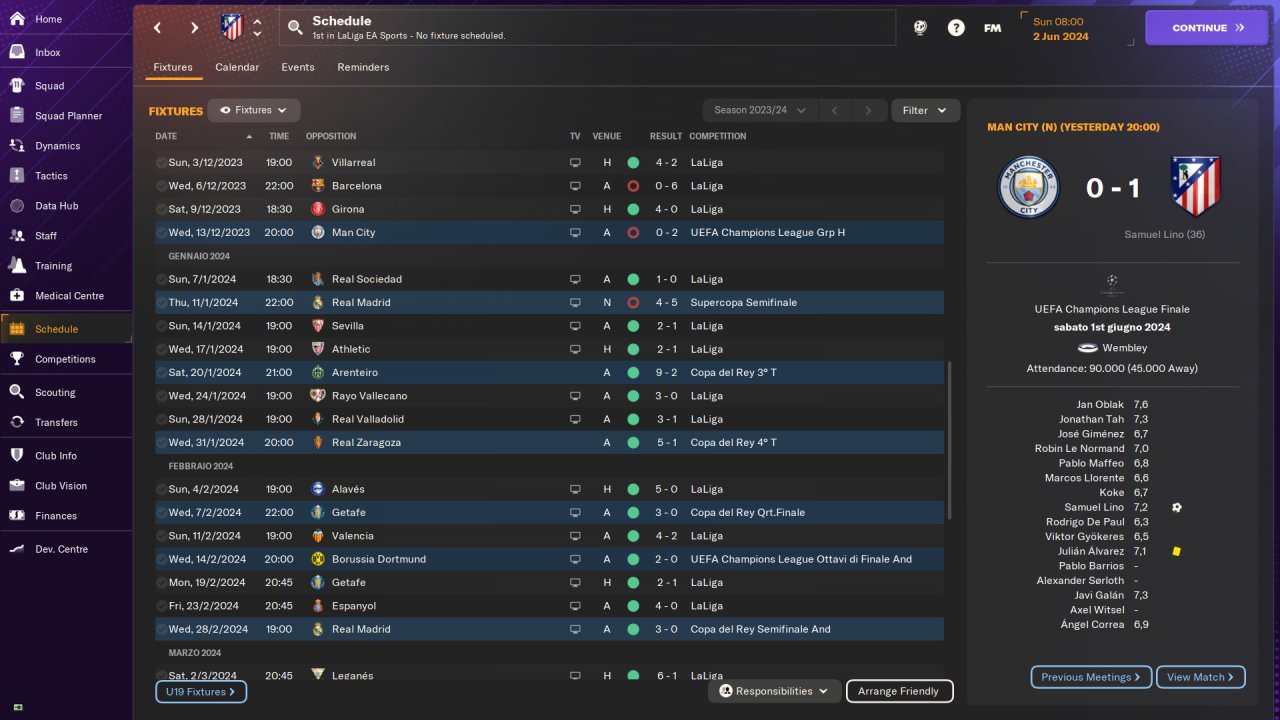Open the FM menu icon
The height and width of the screenshot is (720, 1280).
coord(992,28)
